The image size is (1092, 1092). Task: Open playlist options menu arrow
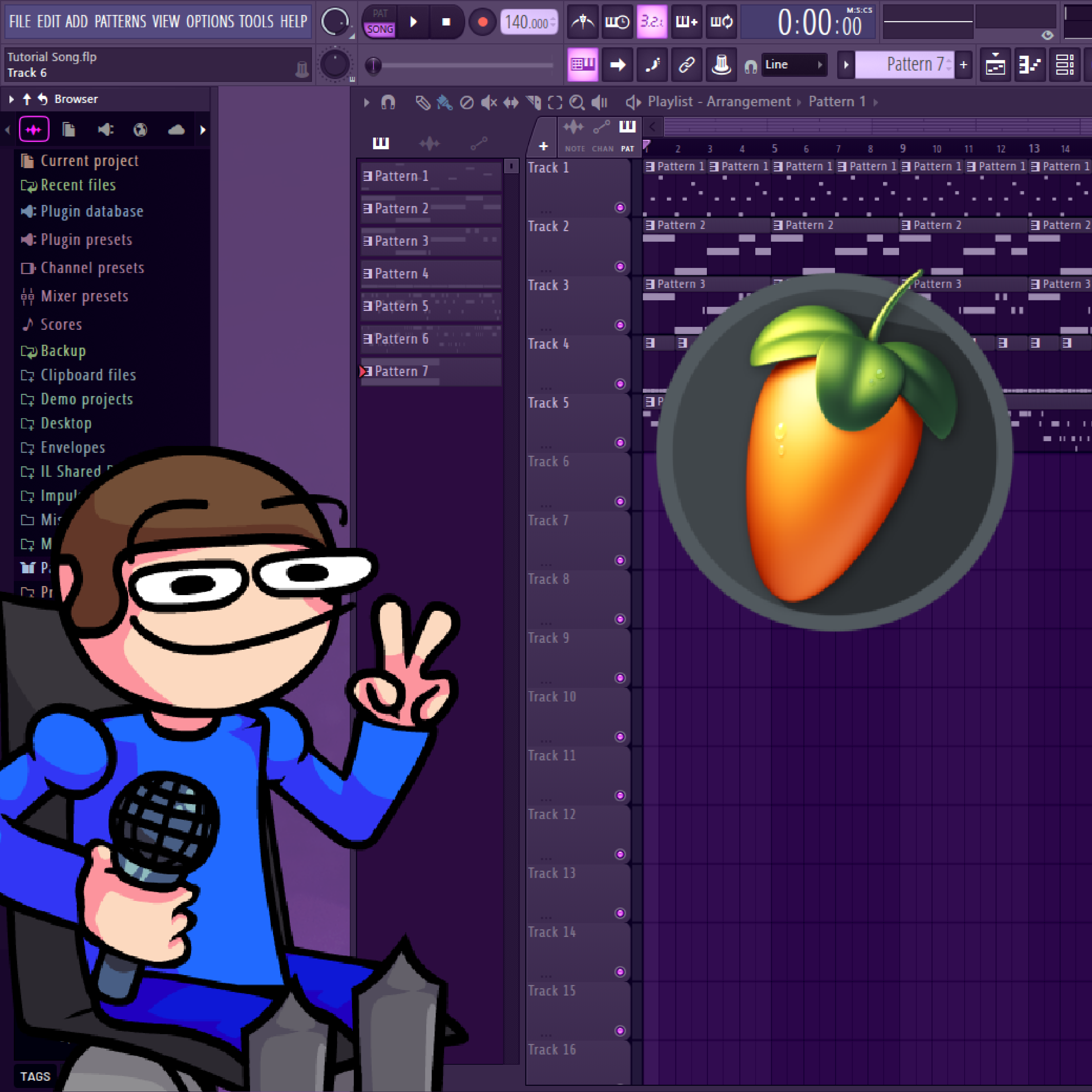(366, 102)
